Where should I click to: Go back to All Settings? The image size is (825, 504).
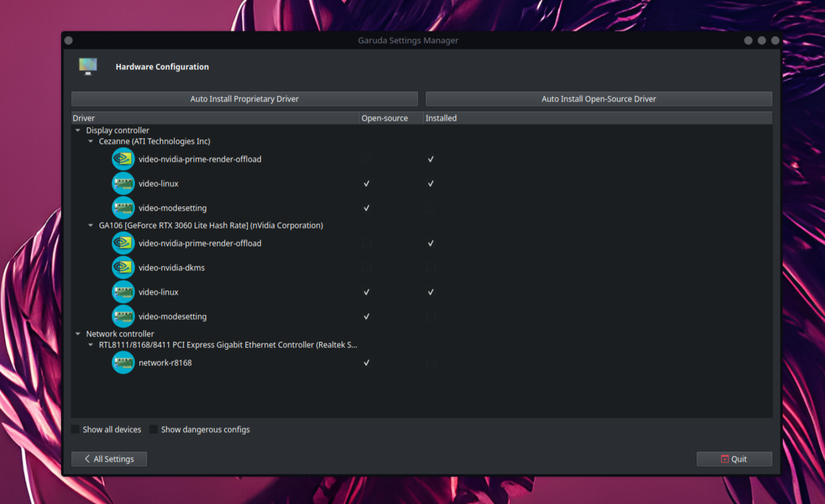[109, 459]
